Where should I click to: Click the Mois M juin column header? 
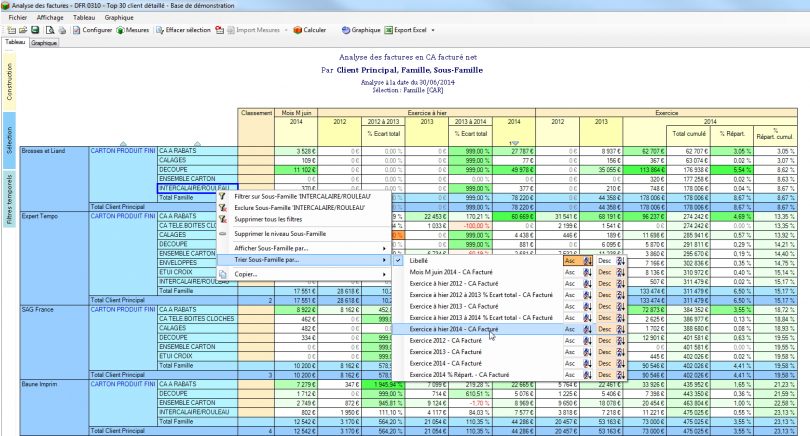click(296, 113)
